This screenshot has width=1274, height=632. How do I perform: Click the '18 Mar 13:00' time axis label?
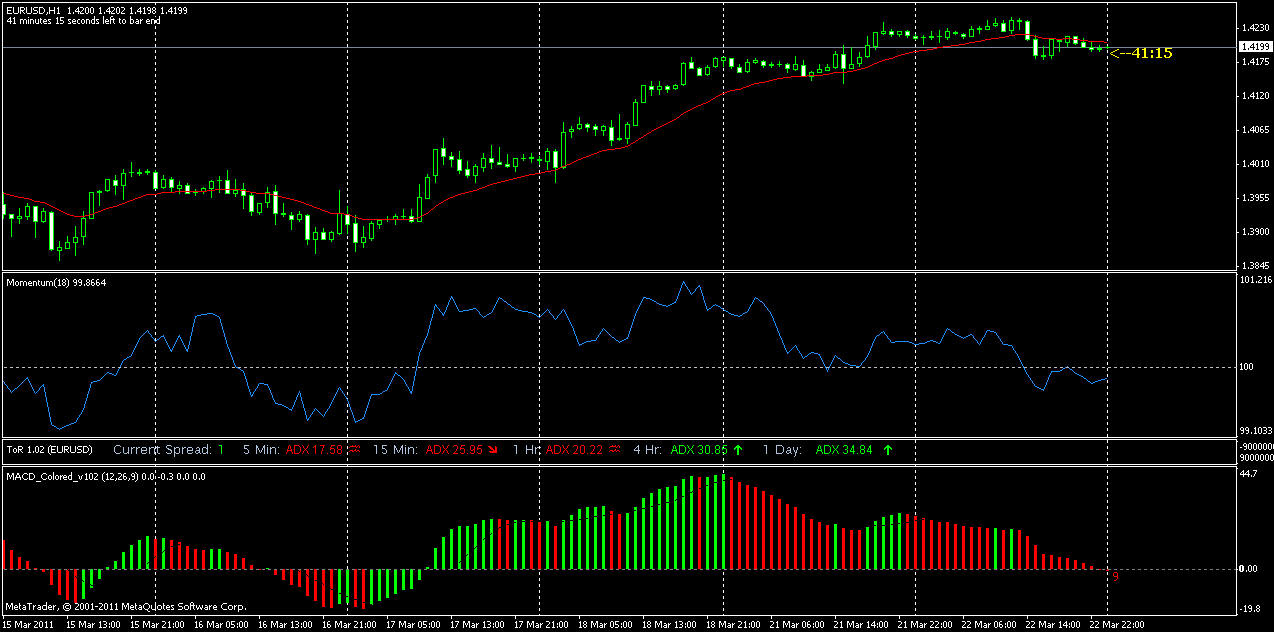pyautogui.click(x=669, y=625)
